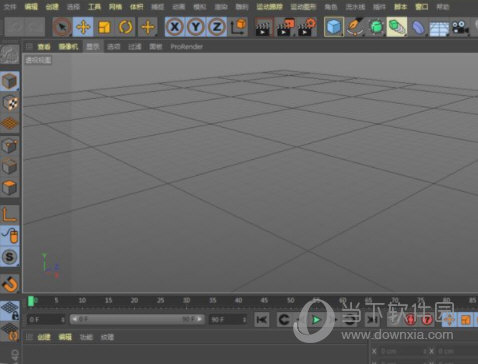Open the 工具 (Tools) menu
The image size is (478, 364).
click(x=95, y=7)
